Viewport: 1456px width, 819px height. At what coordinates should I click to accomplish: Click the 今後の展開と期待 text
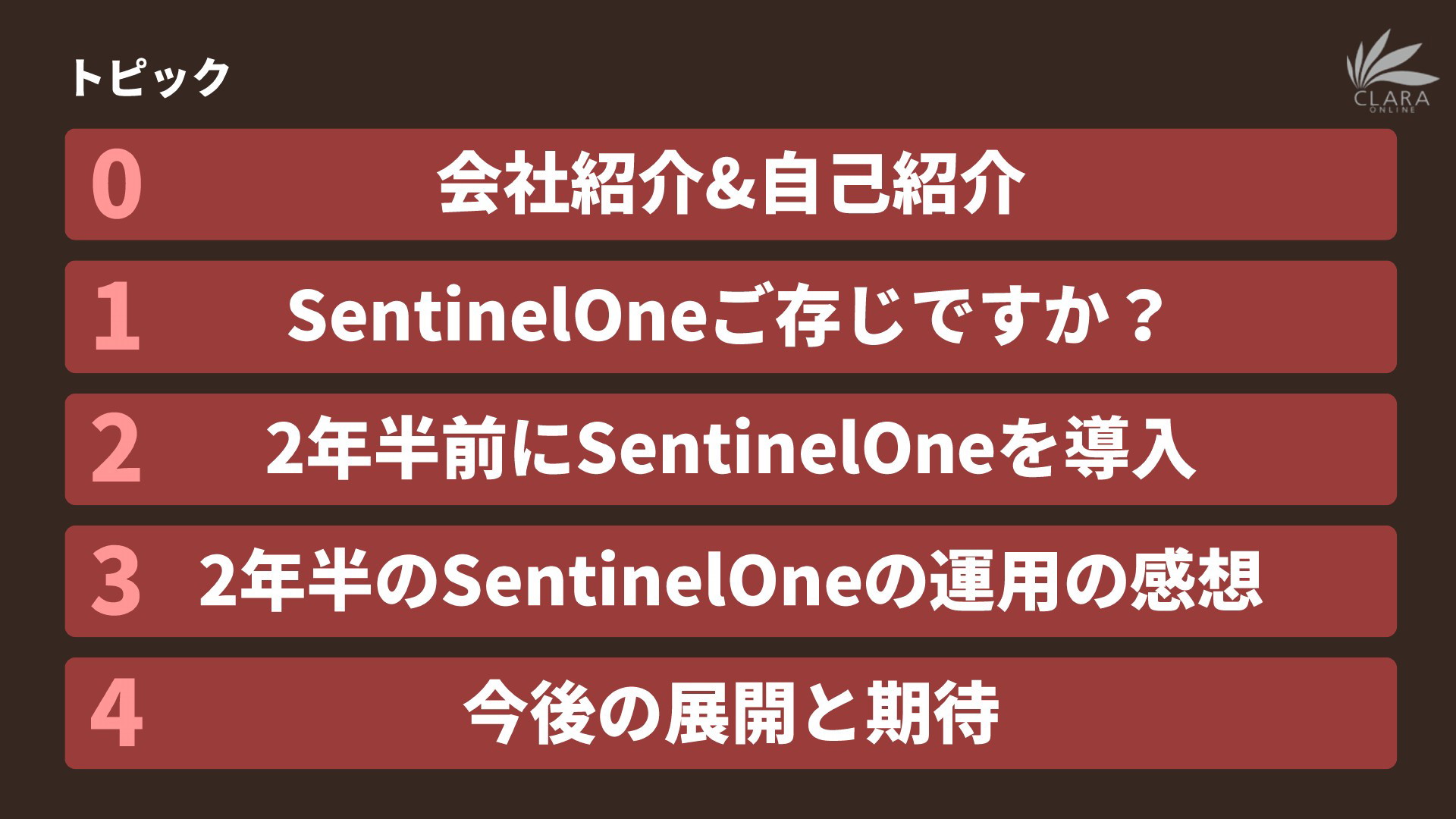[x=732, y=713]
